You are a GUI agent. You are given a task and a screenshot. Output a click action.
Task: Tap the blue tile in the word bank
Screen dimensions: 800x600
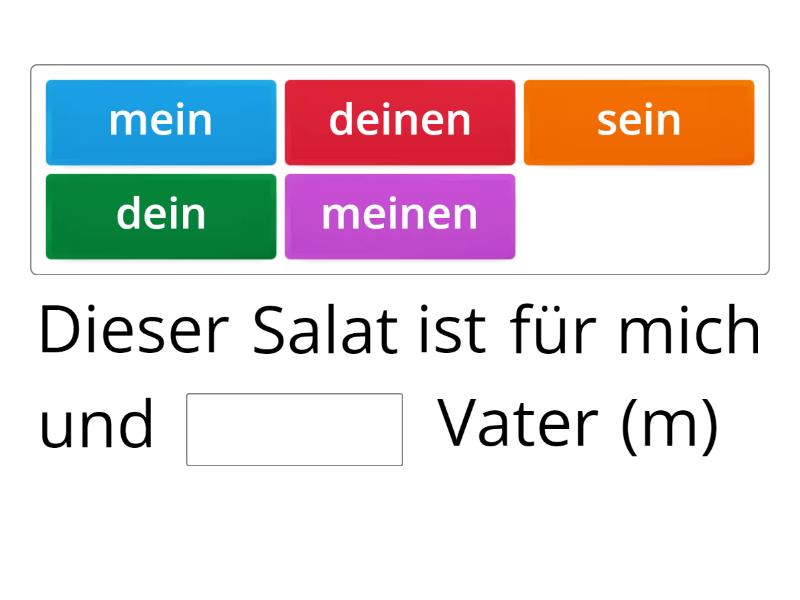pos(161,122)
